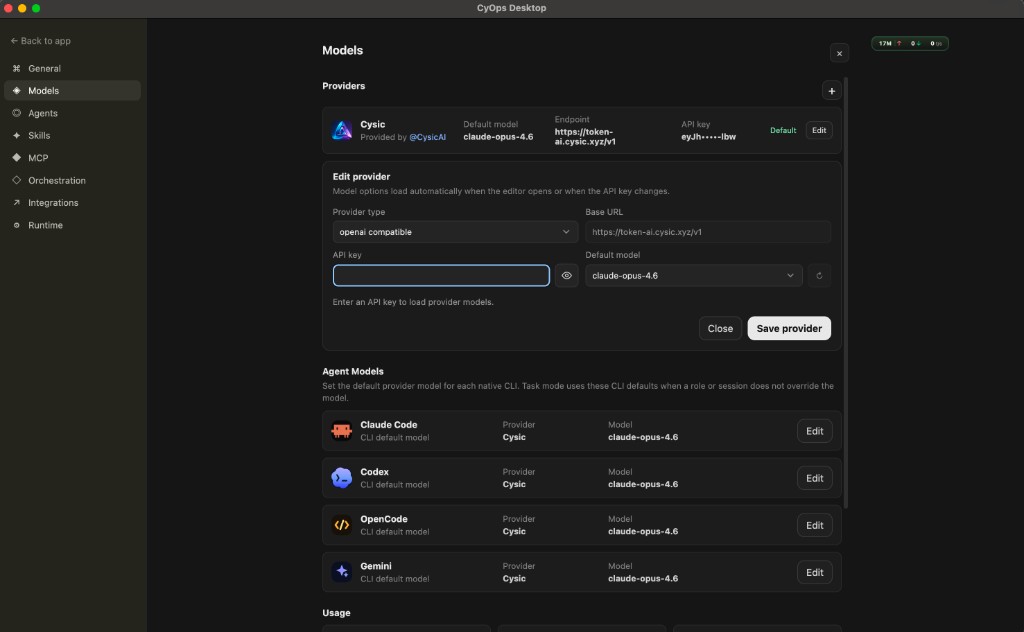
Task: Open Skills settings section
Action: click(72, 135)
